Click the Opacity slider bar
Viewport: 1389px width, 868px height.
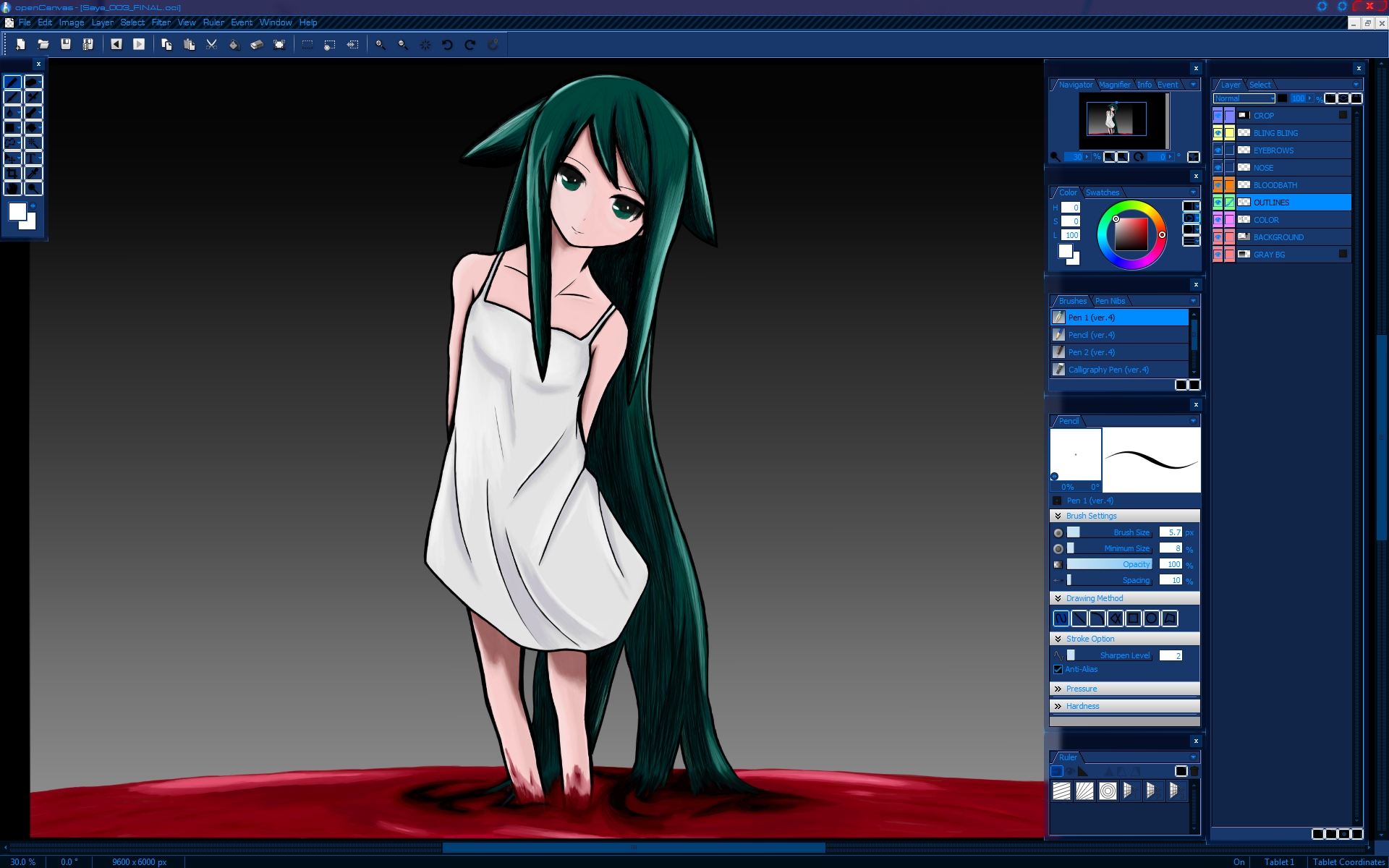pos(1109,564)
